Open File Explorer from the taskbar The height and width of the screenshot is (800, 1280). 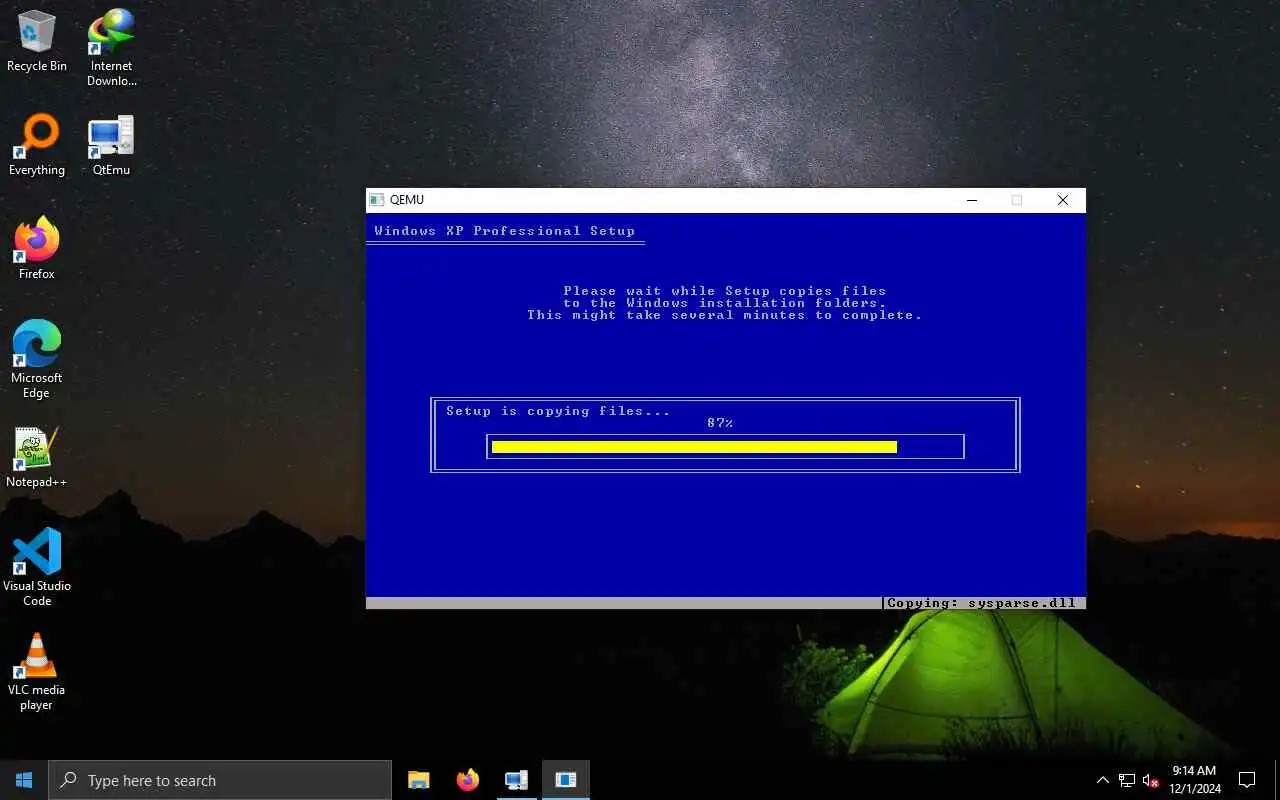click(x=419, y=780)
